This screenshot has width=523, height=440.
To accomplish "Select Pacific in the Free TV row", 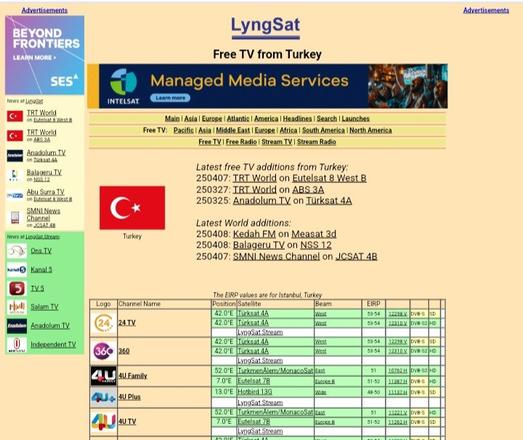I will [x=183, y=130].
